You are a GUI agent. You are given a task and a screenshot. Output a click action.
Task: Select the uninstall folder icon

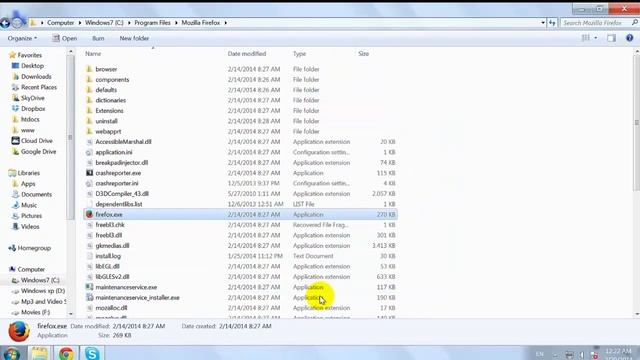point(89,121)
